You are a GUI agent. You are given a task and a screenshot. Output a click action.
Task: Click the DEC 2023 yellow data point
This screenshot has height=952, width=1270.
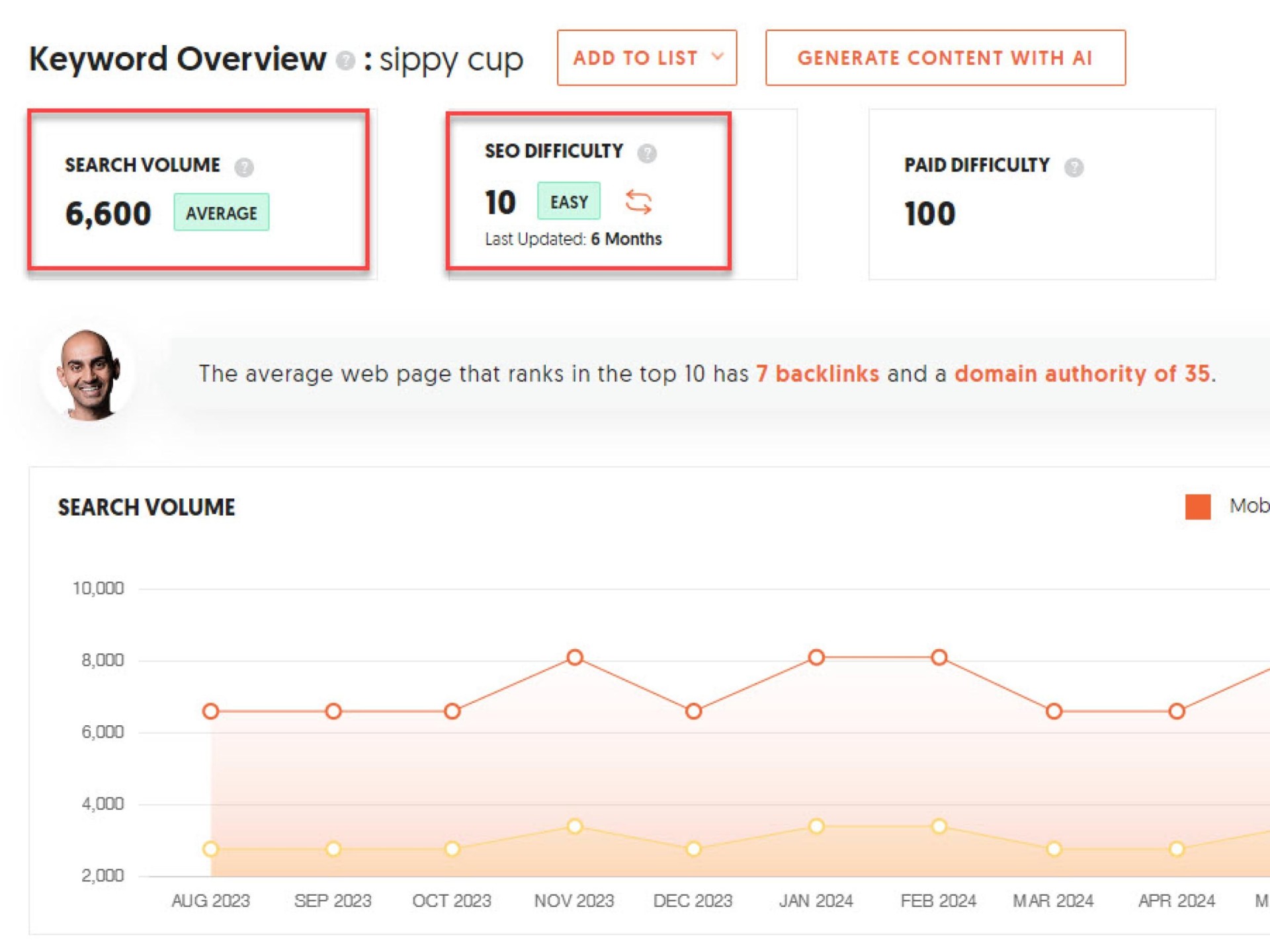[x=693, y=848]
